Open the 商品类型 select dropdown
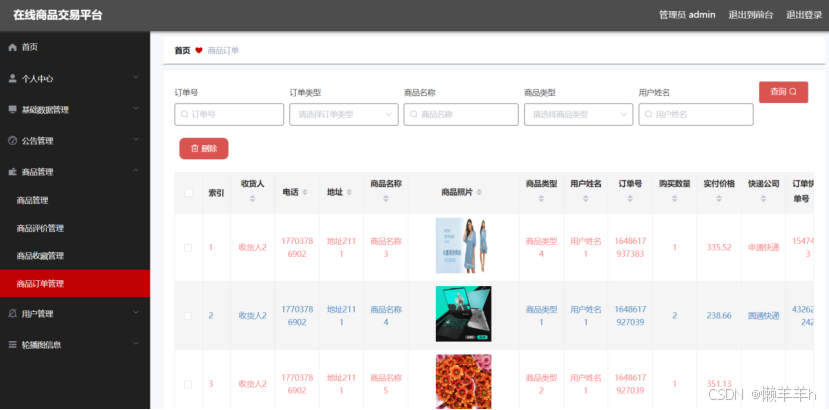This screenshot has width=829, height=410. click(578, 114)
